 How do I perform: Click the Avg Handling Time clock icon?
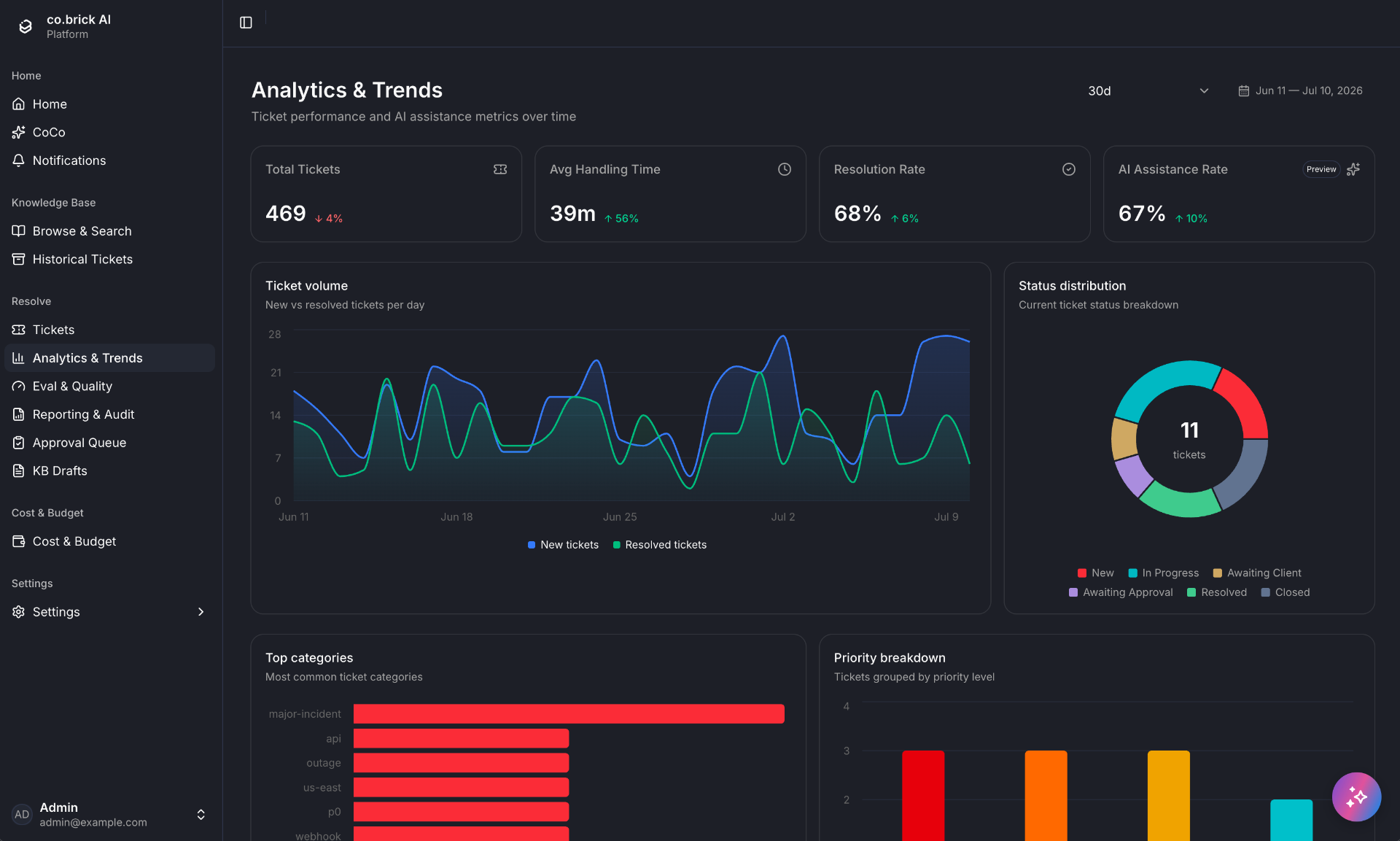(x=785, y=169)
